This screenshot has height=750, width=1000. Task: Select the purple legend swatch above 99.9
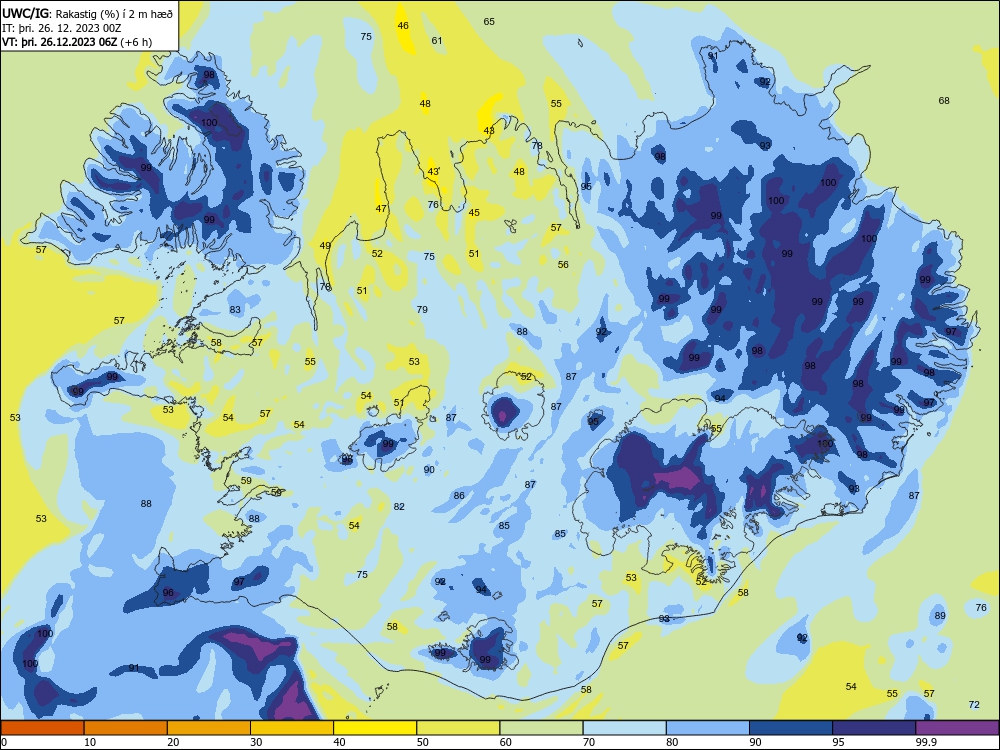(x=957, y=728)
